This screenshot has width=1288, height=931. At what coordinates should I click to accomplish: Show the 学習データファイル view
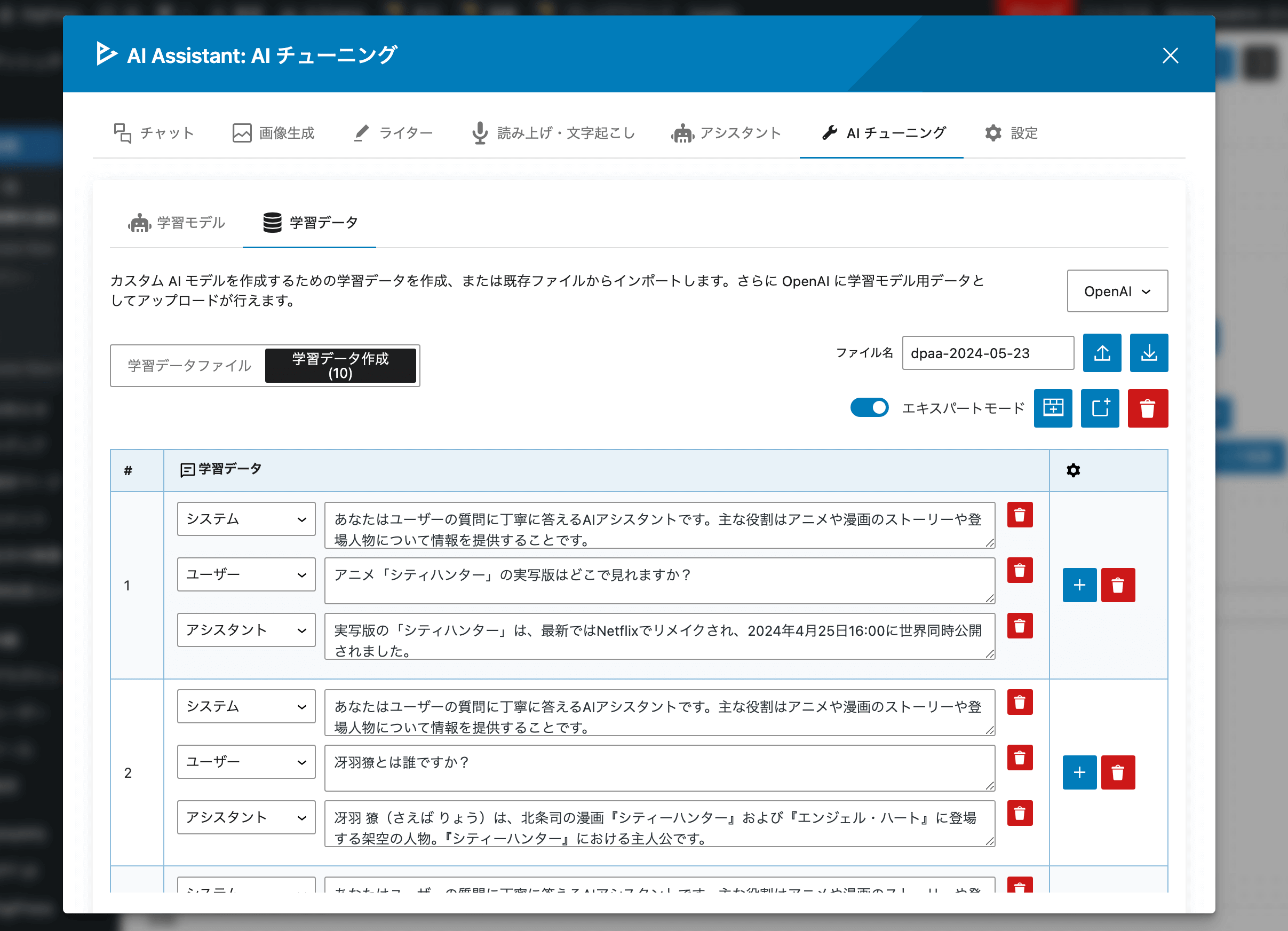coord(189,365)
